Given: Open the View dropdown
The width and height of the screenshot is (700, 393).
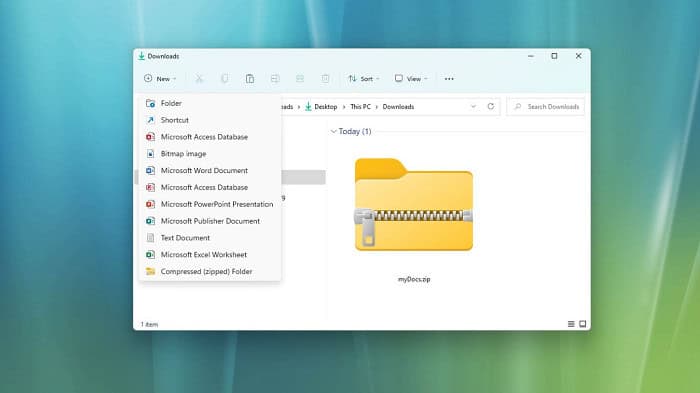Looking at the screenshot, I should pos(411,79).
